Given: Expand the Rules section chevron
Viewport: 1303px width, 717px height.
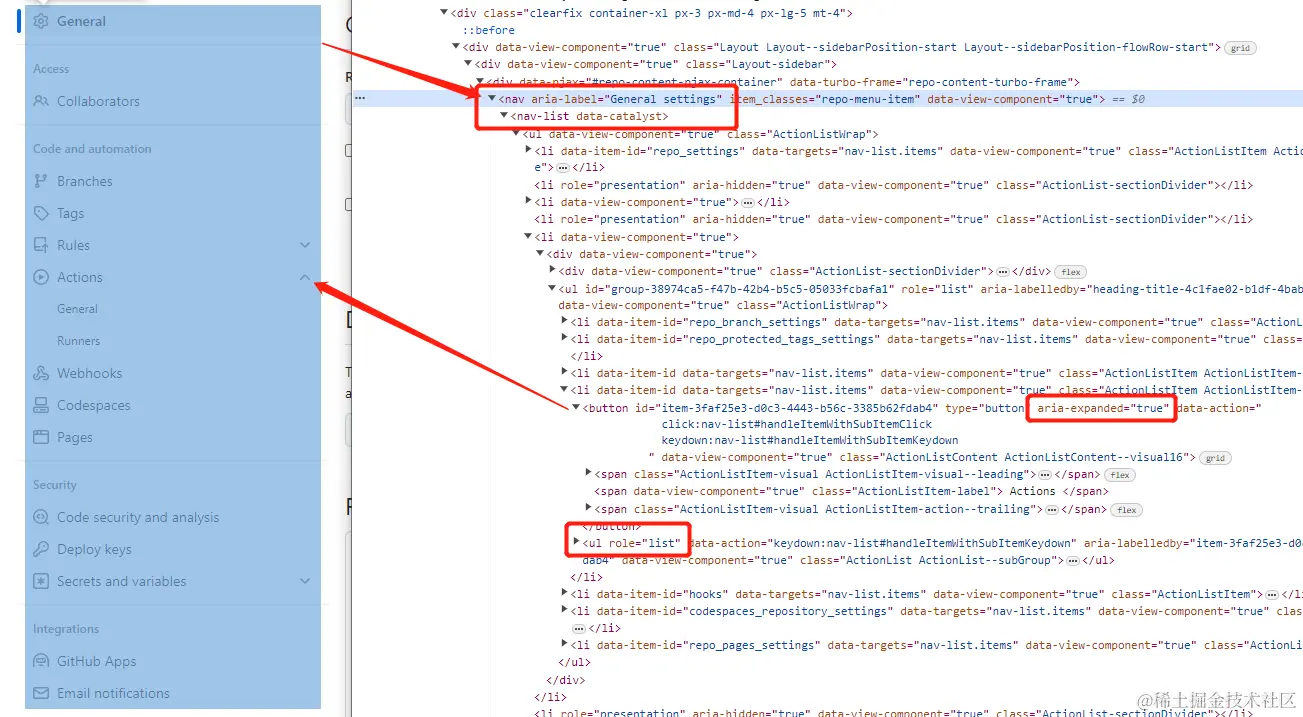Looking at the screenshot, I should pos(305,245).
